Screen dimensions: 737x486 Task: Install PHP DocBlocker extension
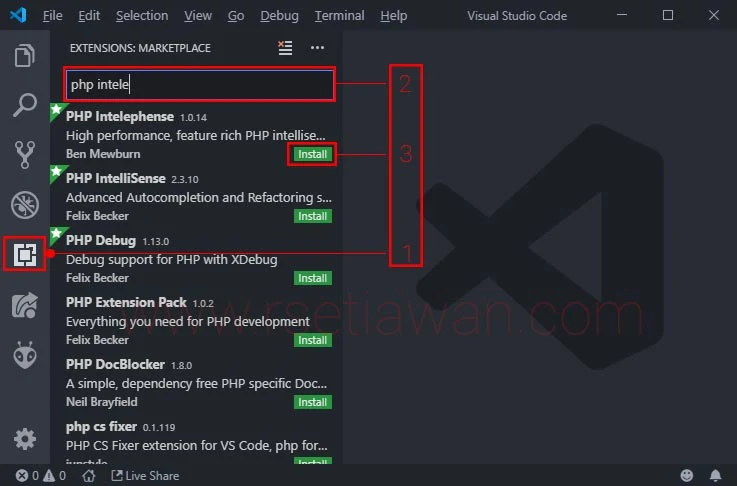click(x=313, y=402)
